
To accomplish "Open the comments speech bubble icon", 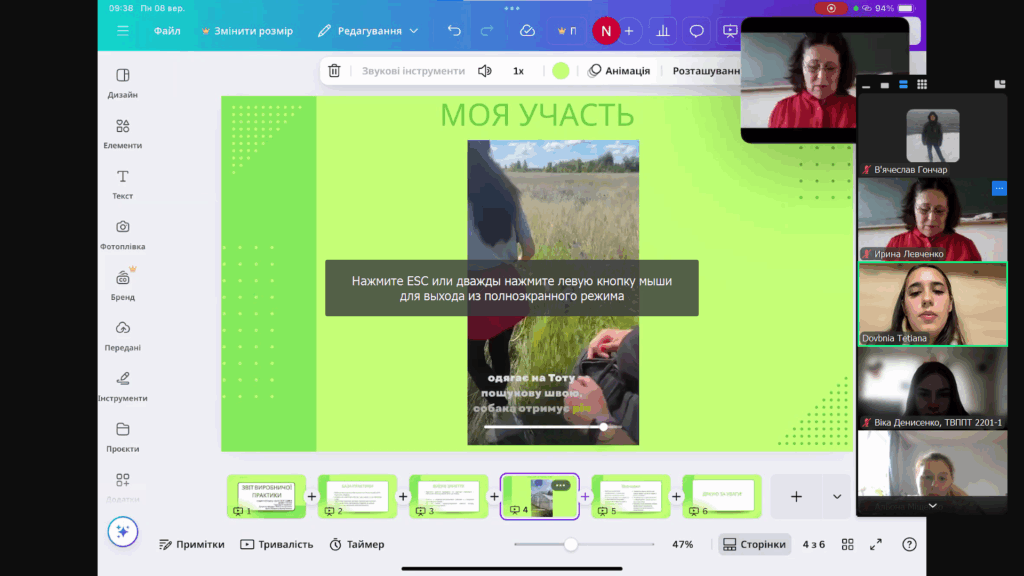I will point(697,31).
